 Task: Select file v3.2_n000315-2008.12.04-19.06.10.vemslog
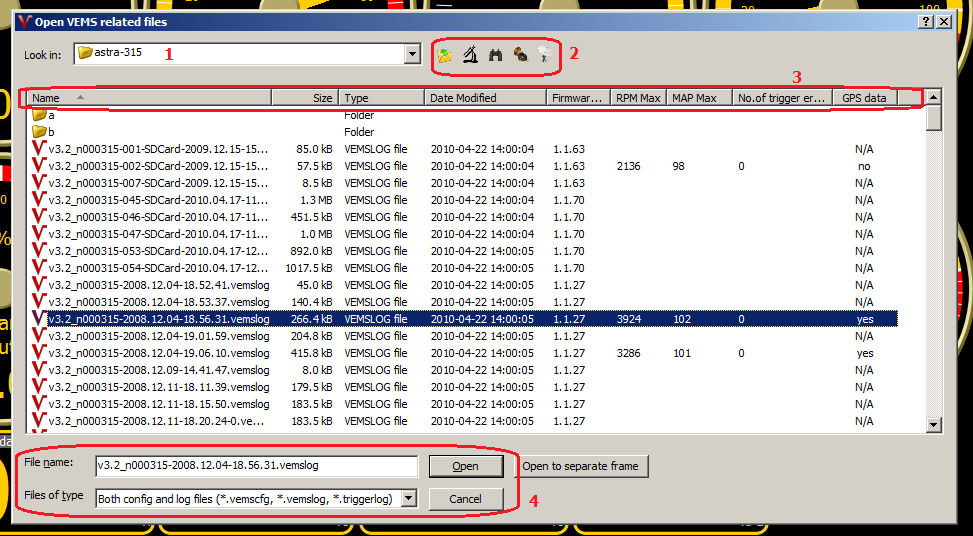[x=158, y=353]
